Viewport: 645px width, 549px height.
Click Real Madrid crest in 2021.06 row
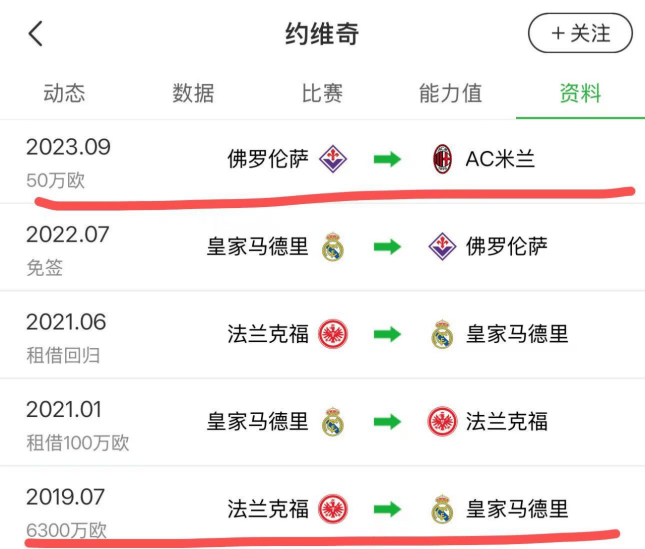[442, 335]
